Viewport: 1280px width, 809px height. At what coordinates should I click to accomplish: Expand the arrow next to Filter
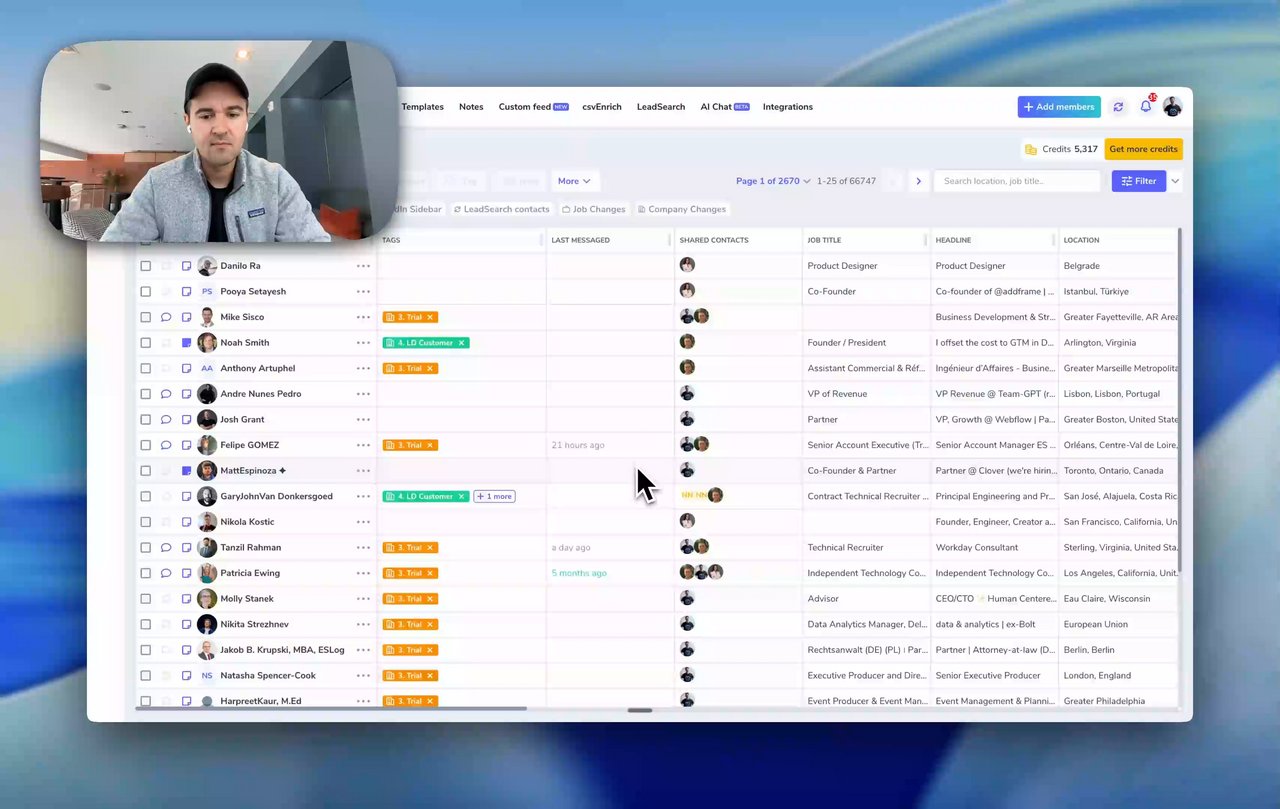click(x=1175, y=181)
